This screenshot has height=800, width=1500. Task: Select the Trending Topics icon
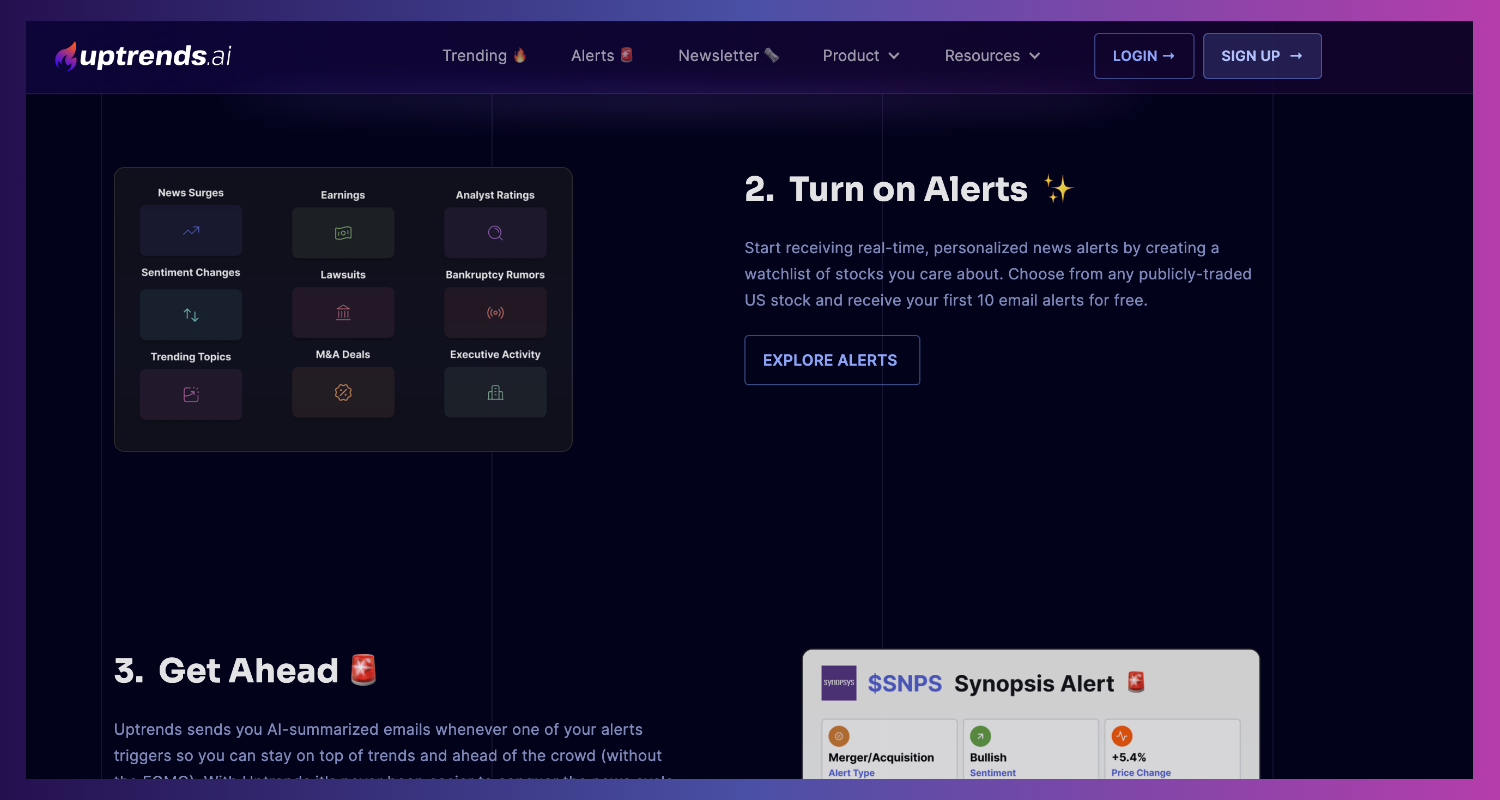190,394
